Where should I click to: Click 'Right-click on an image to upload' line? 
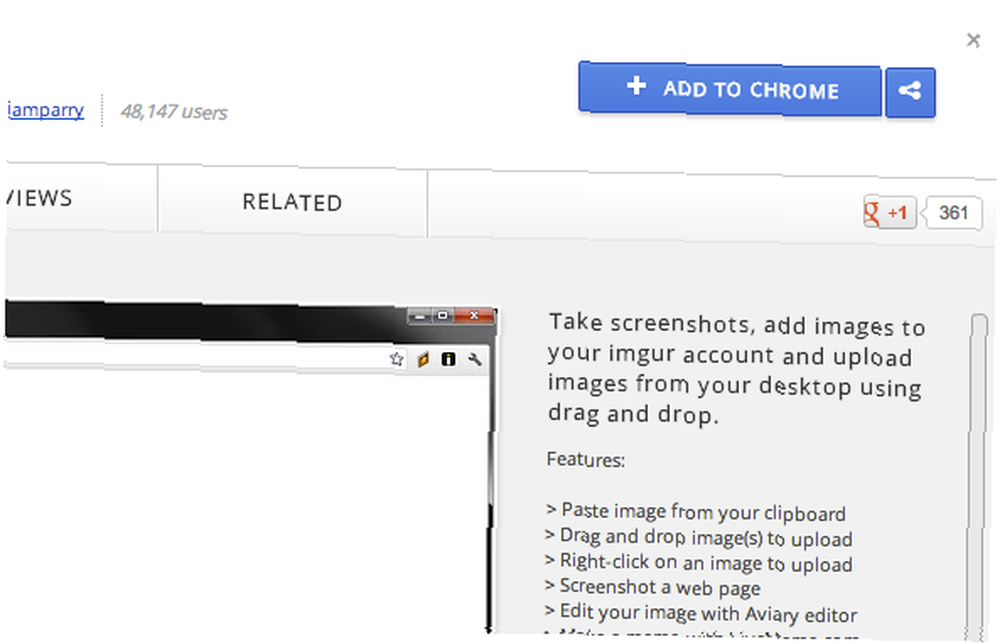coord(698,562)
